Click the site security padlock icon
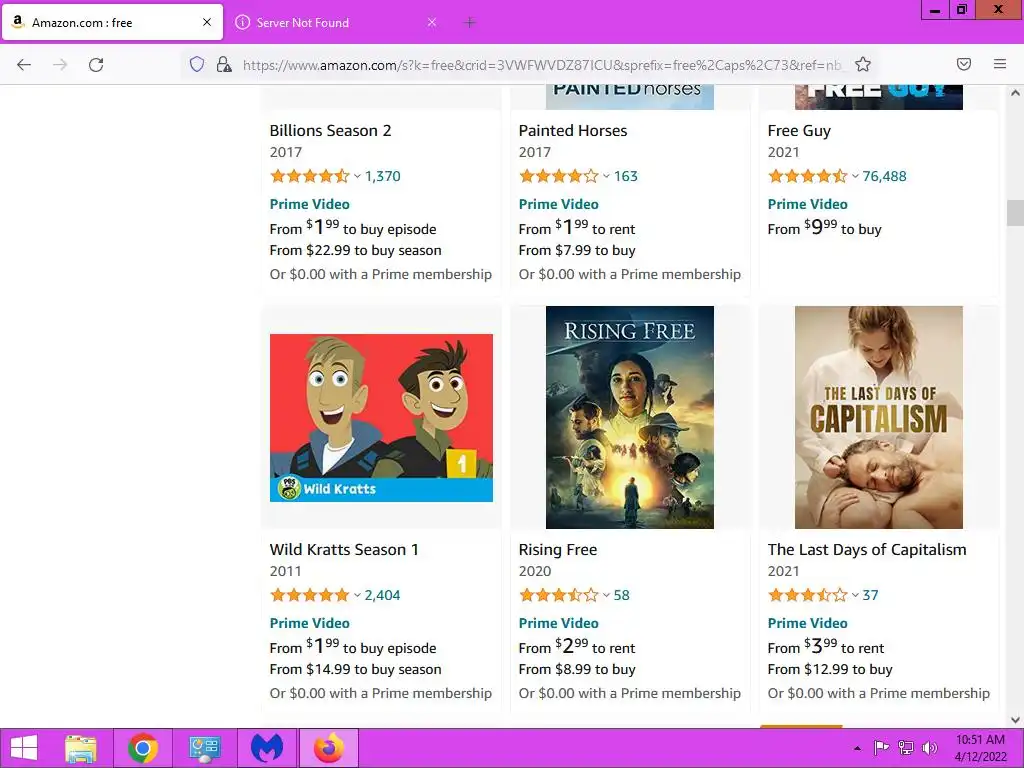 (x=224, y=64)
